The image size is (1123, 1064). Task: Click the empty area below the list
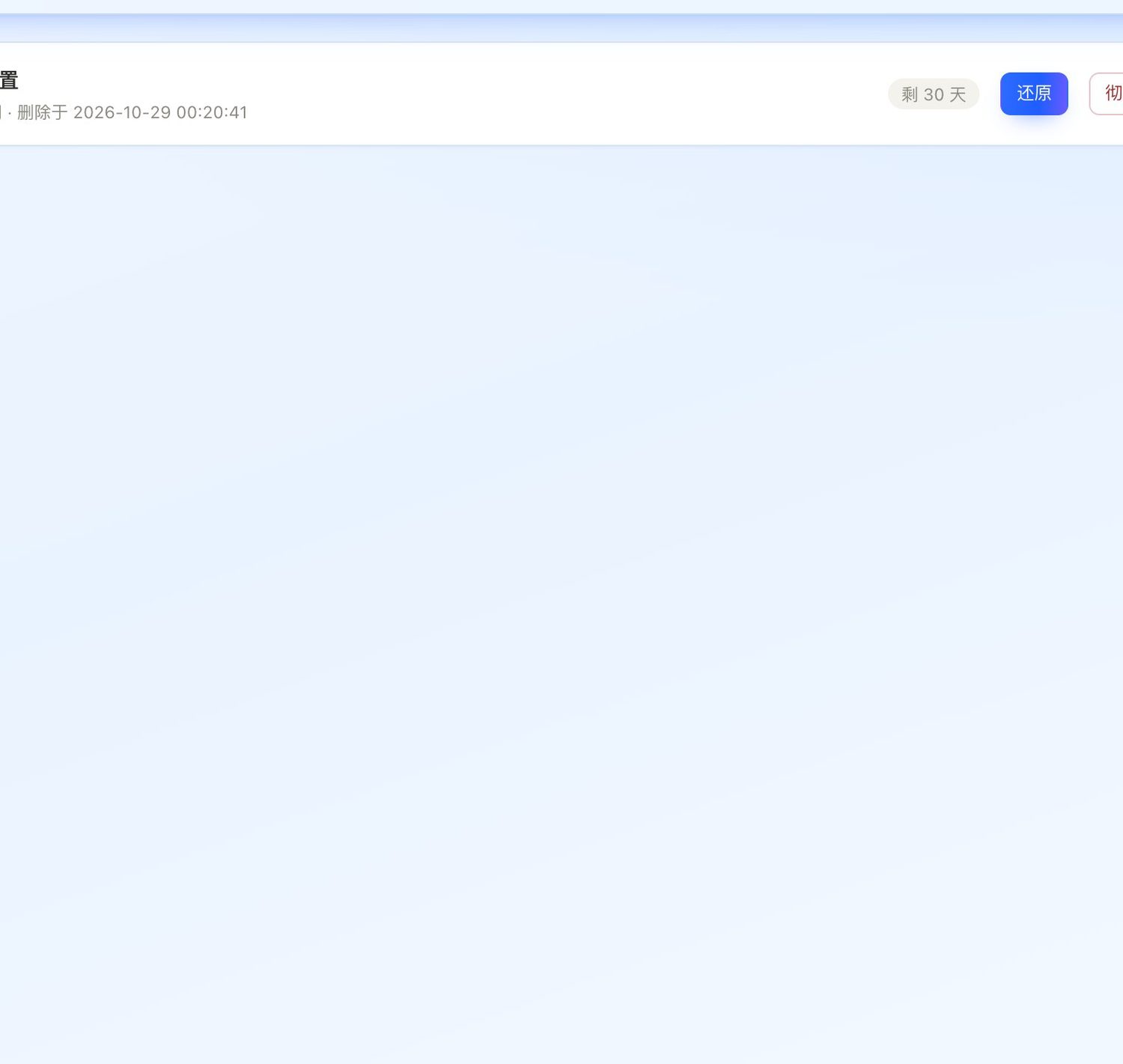click(561, 599)
